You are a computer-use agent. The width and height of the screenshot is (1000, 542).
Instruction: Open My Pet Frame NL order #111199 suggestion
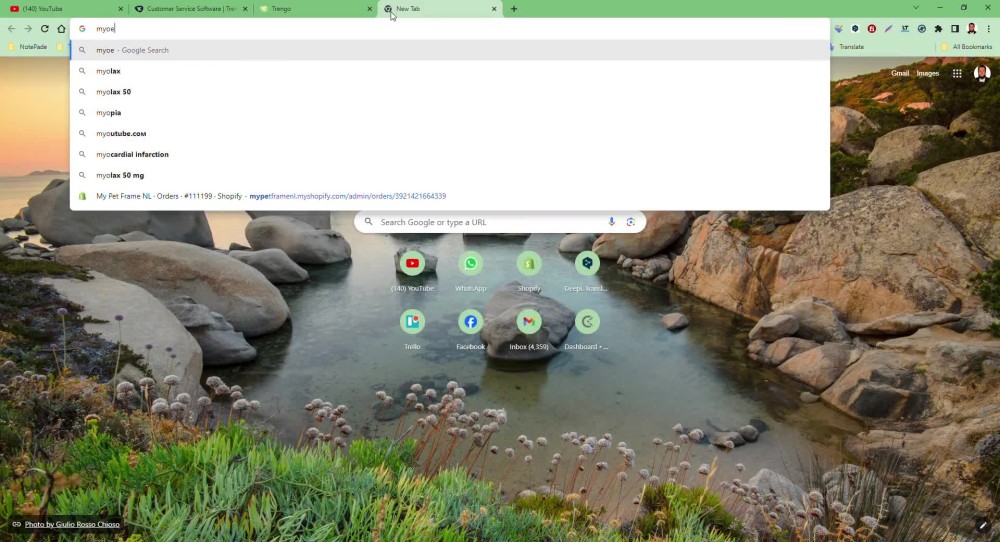[x=450, y=196]
